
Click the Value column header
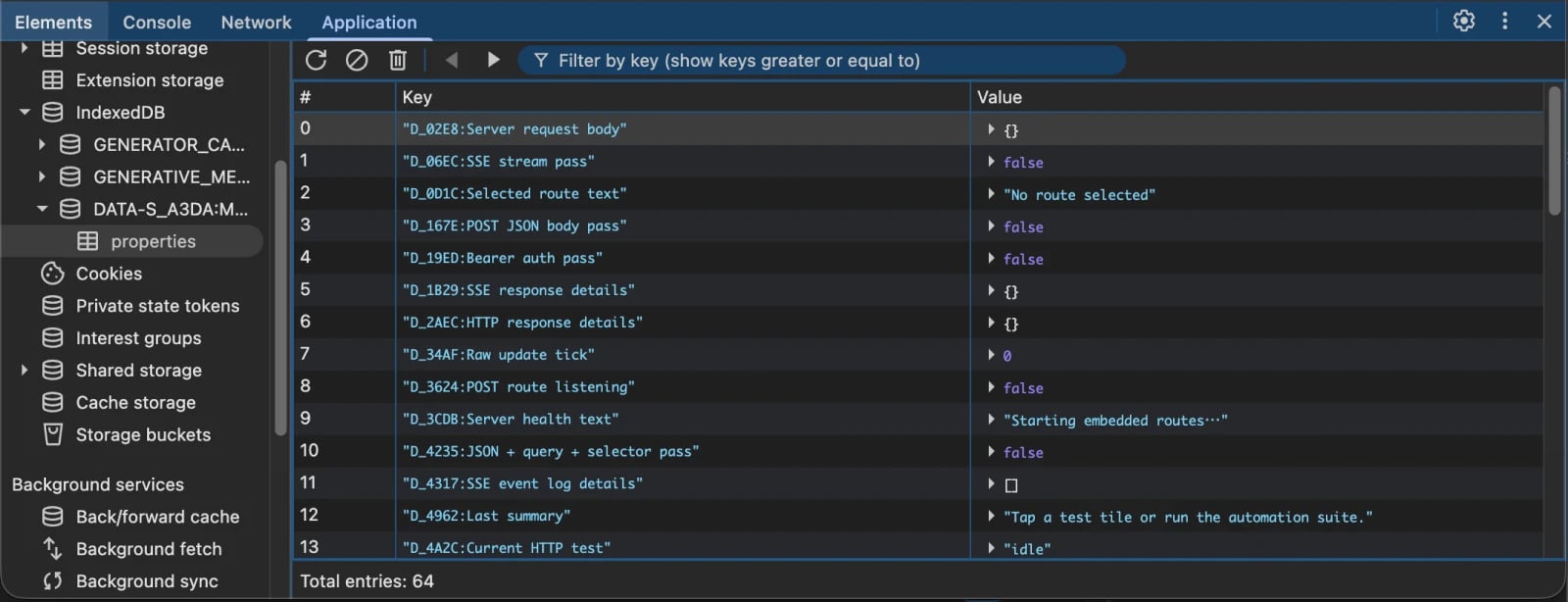(1258, 97)
